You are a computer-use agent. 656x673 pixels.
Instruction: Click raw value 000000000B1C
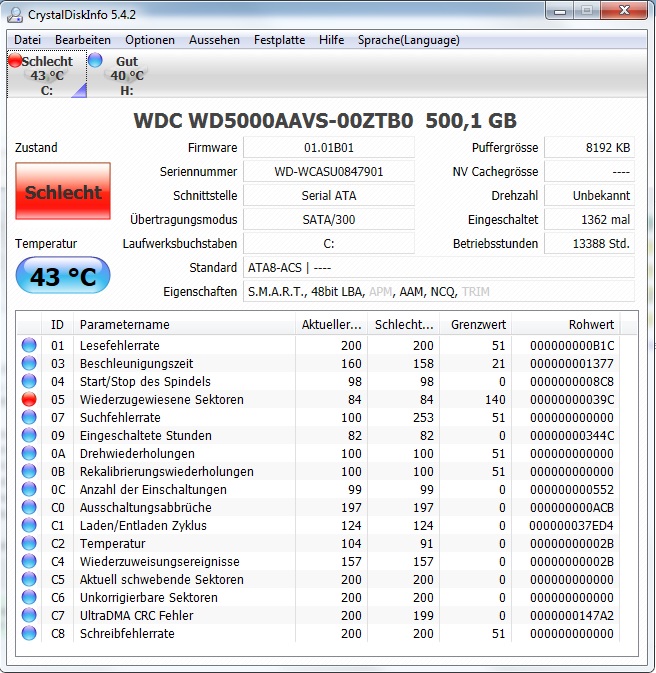point(572,346)
